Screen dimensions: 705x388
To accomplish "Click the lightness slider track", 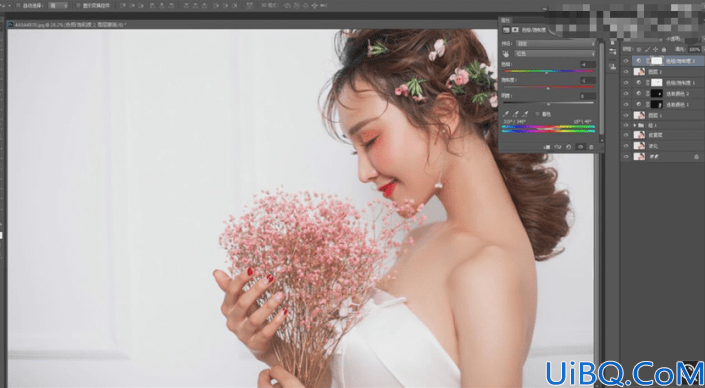I will coord(548,103).
